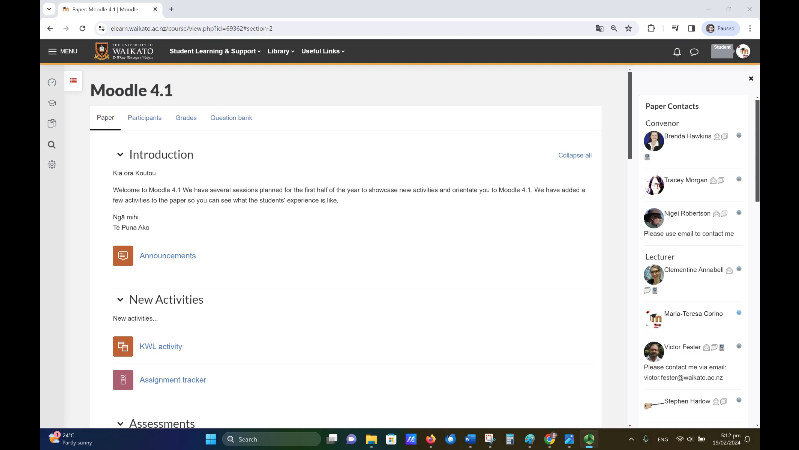Open the clipboard icon in left sidebar

coord(52,123)
